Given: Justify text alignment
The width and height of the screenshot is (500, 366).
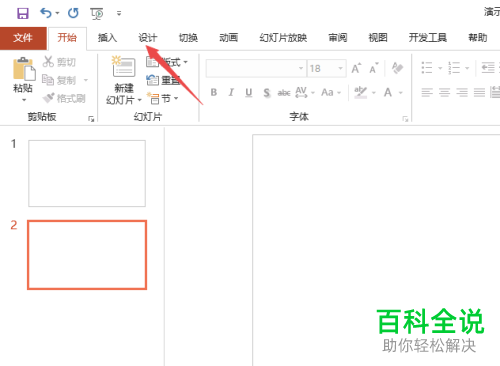Looking at the screenshot, I should pyautogui.click(x=479, y=92).
